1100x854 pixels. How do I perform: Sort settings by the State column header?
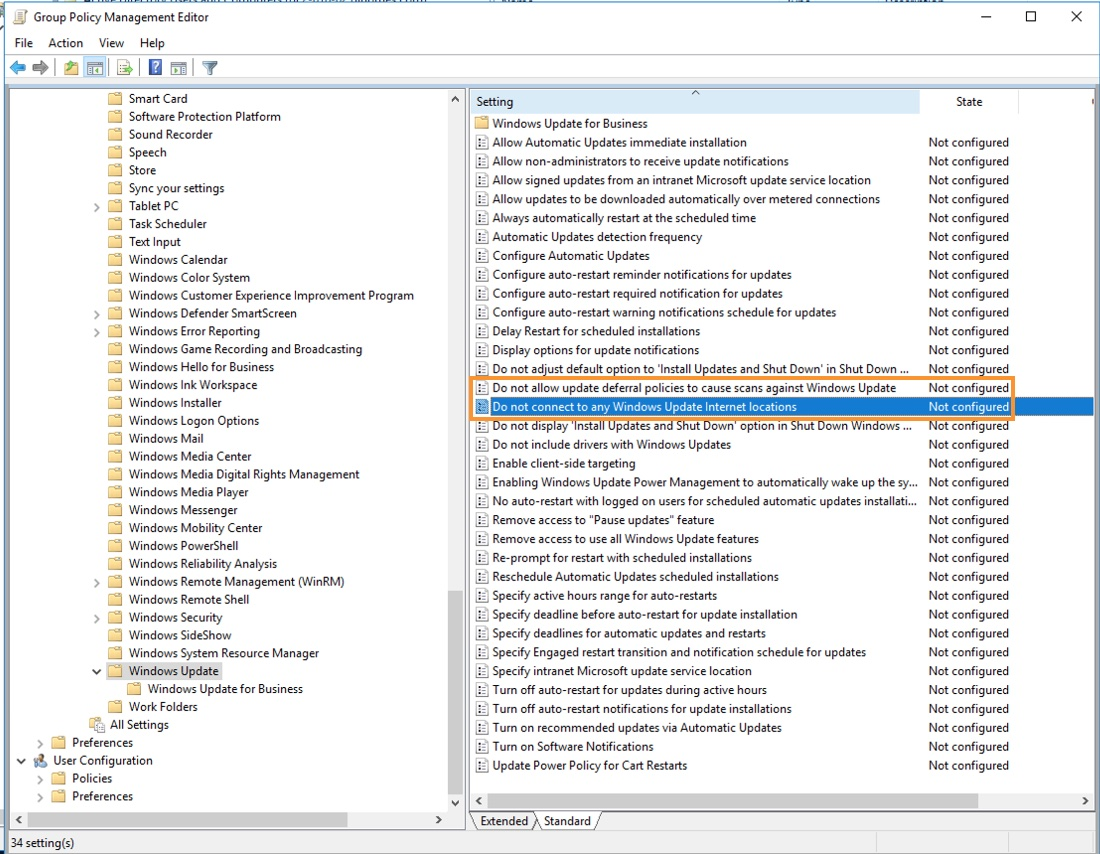(x=968, y=101)
